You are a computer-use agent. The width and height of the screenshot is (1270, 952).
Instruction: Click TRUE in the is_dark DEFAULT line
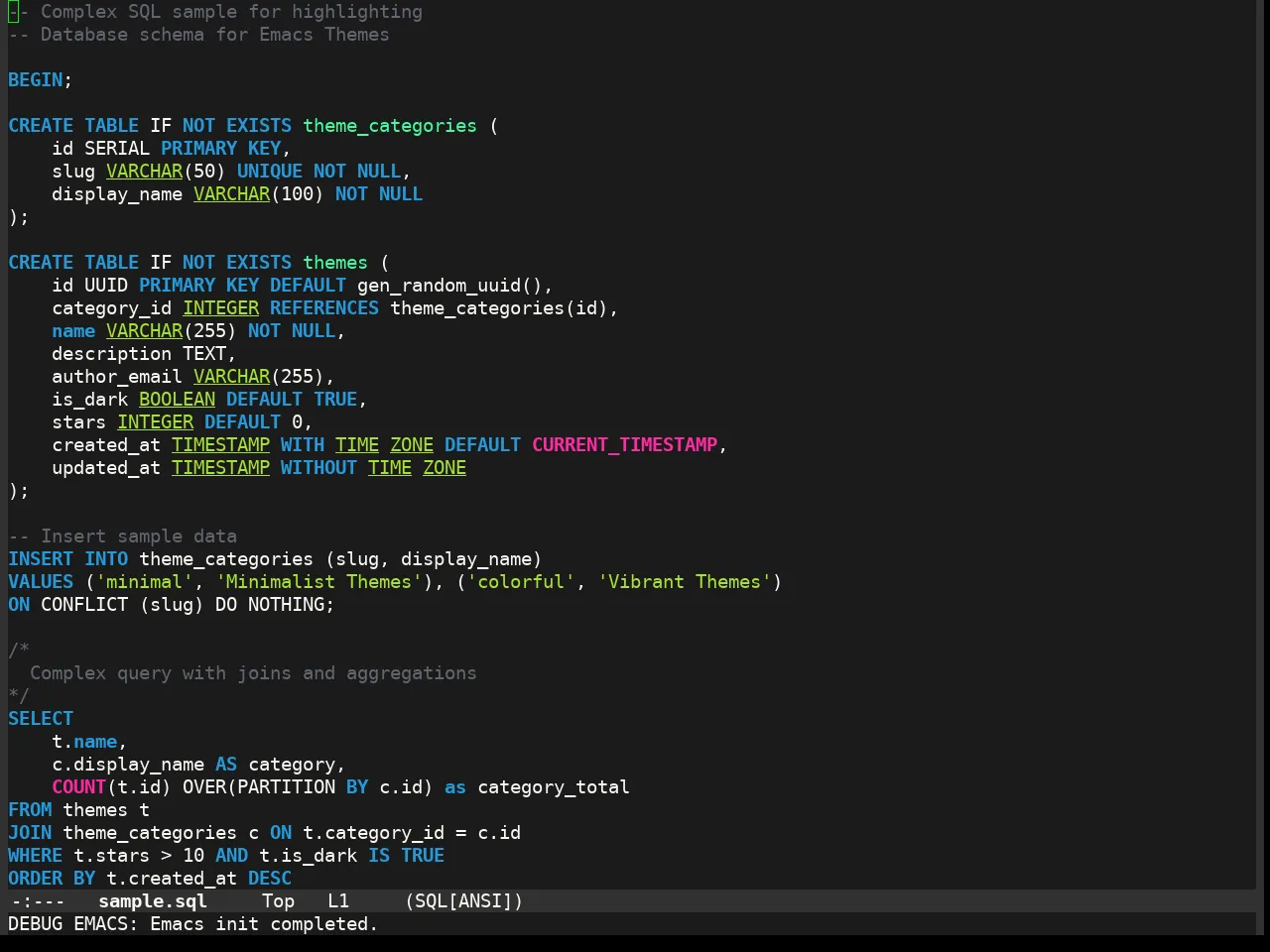pos(335,400)
